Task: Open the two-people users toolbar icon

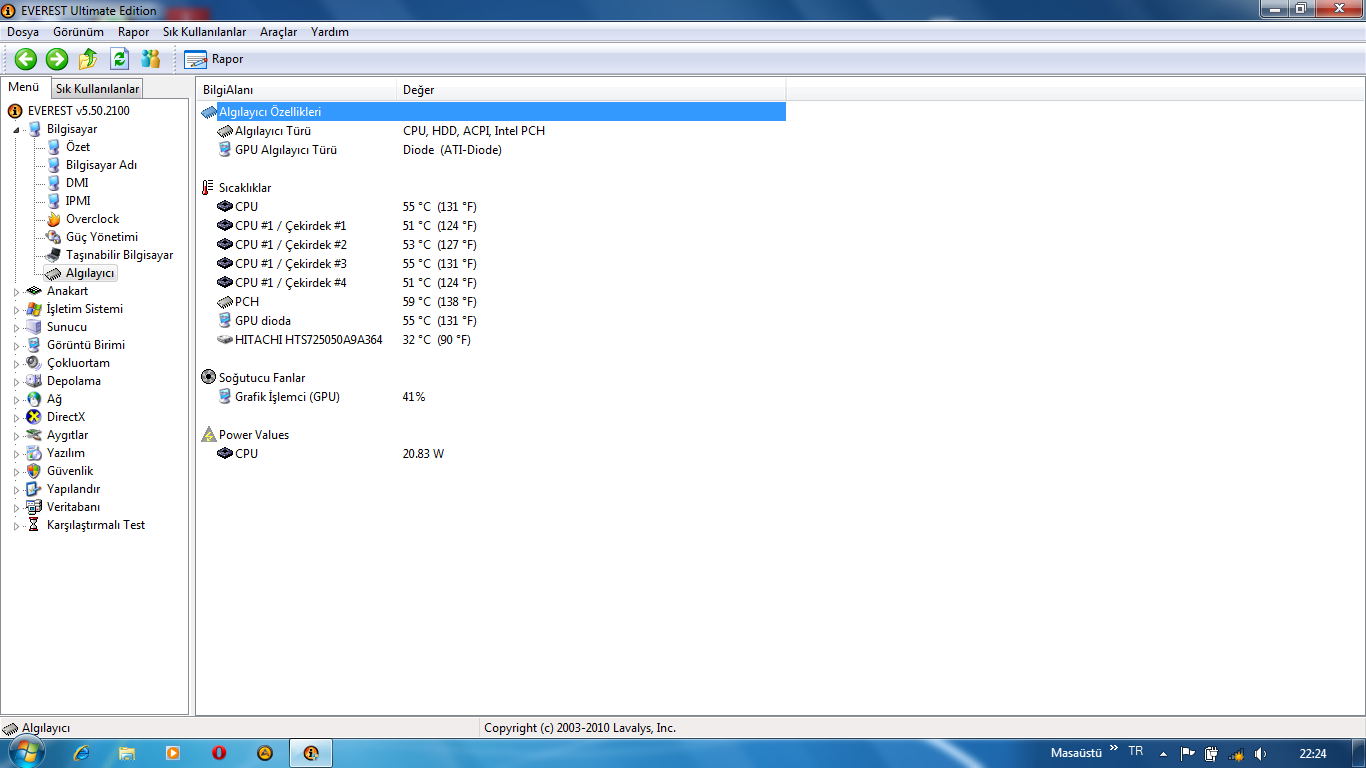Action: [151, 59]
